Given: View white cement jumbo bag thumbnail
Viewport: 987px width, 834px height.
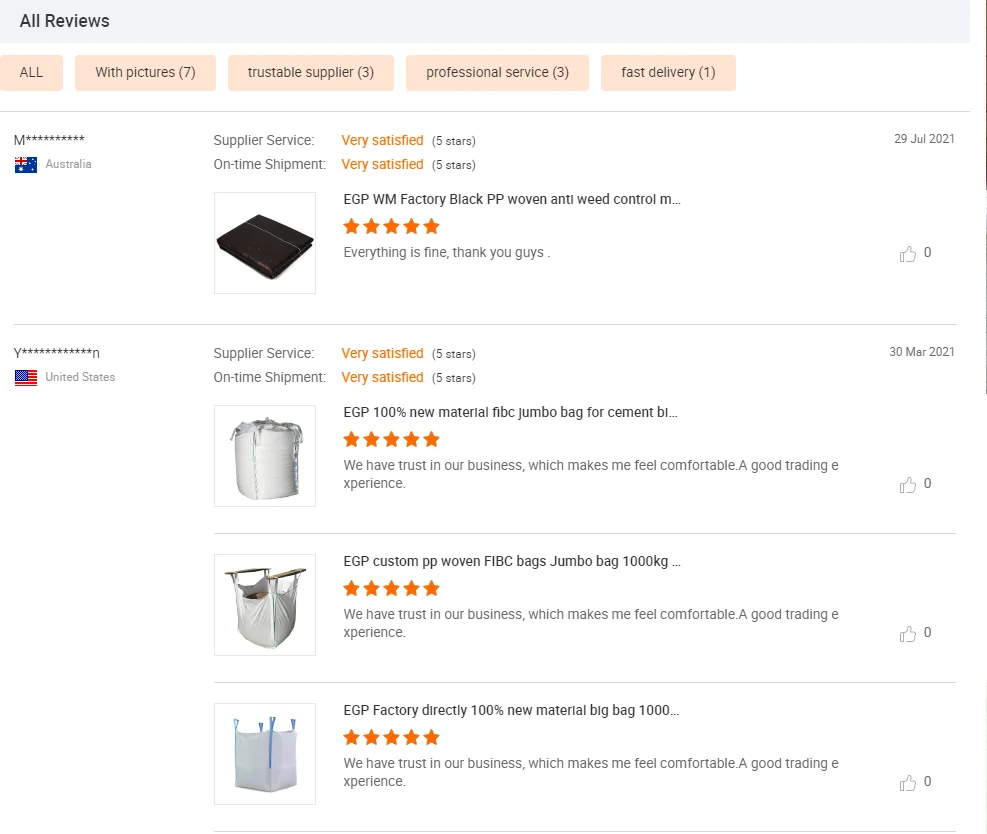Looking at the screenshot, I should [265, 456].
